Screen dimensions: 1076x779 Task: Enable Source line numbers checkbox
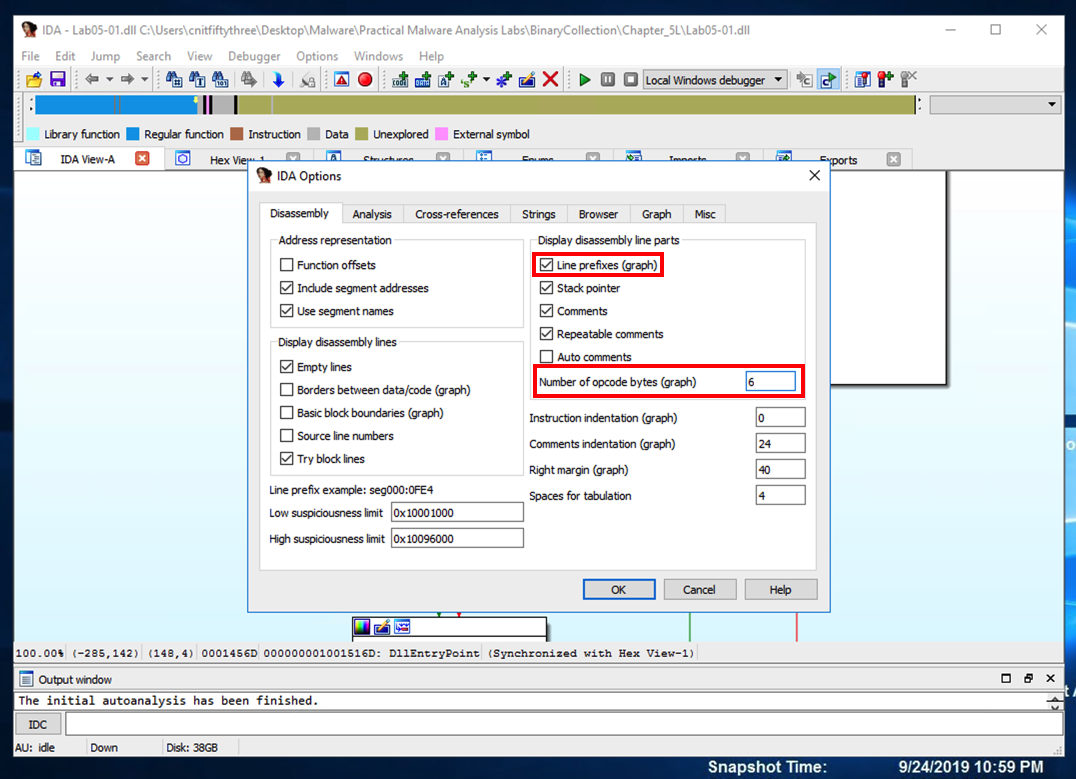point(287,436)
